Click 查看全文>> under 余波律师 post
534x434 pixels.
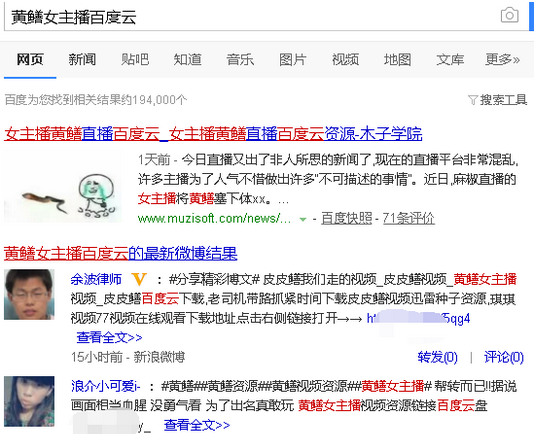tap(109, 338)
